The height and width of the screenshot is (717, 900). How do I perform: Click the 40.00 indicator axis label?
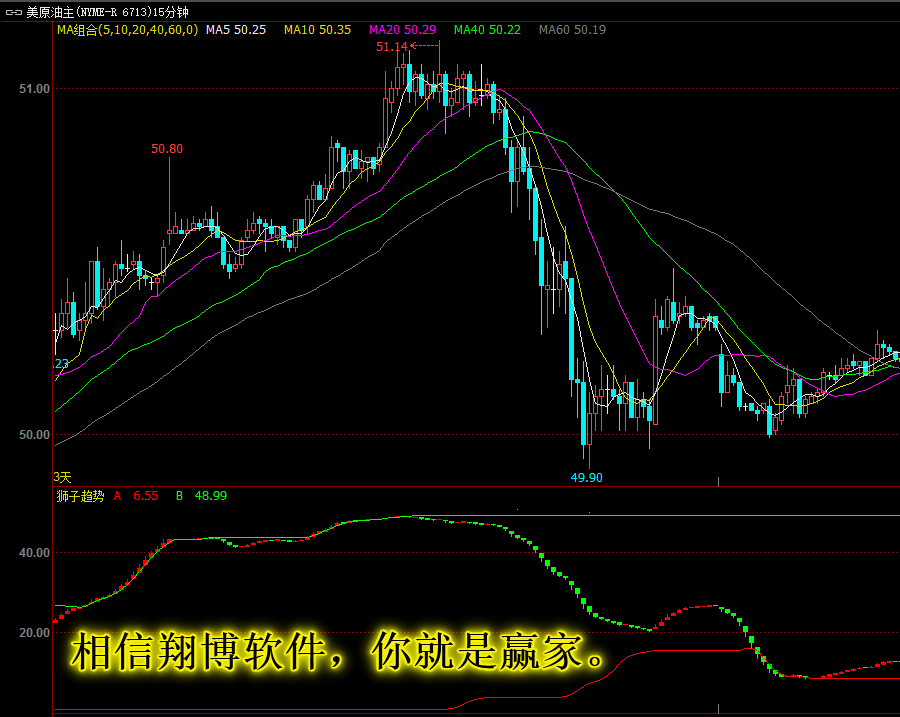coord(34,553)
